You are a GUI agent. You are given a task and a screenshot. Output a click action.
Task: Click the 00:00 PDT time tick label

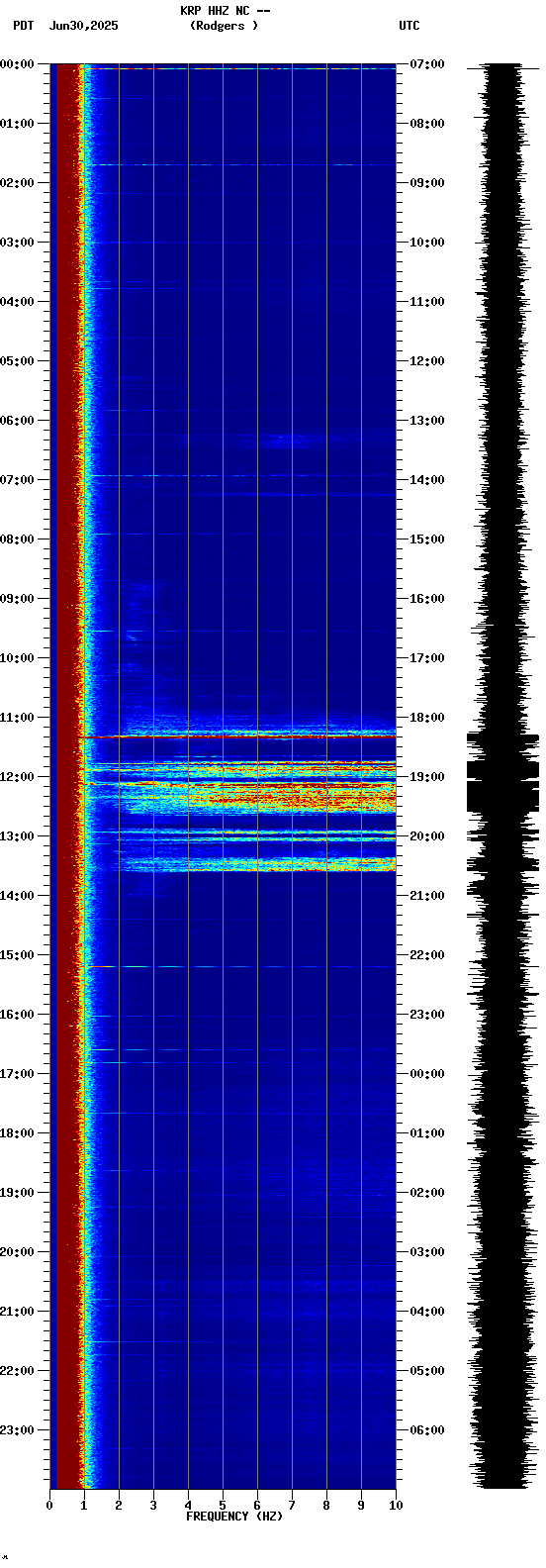pyautogui.click(x=17, y=64)
